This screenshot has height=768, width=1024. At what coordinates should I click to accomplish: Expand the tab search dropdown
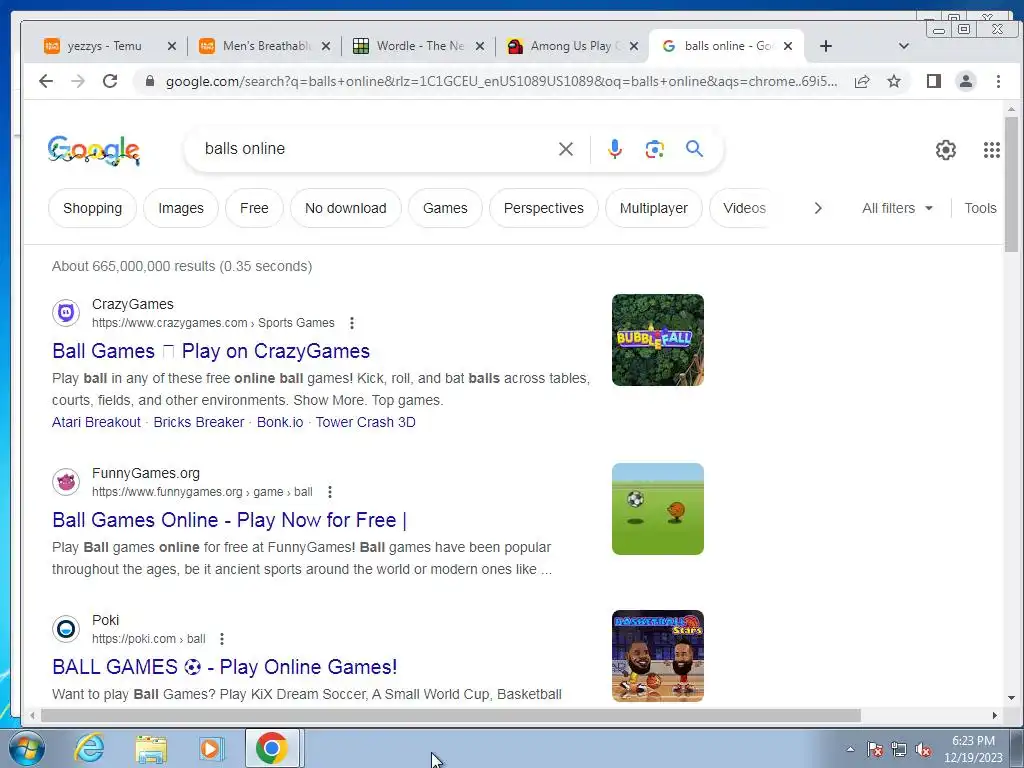coord(904,46)
